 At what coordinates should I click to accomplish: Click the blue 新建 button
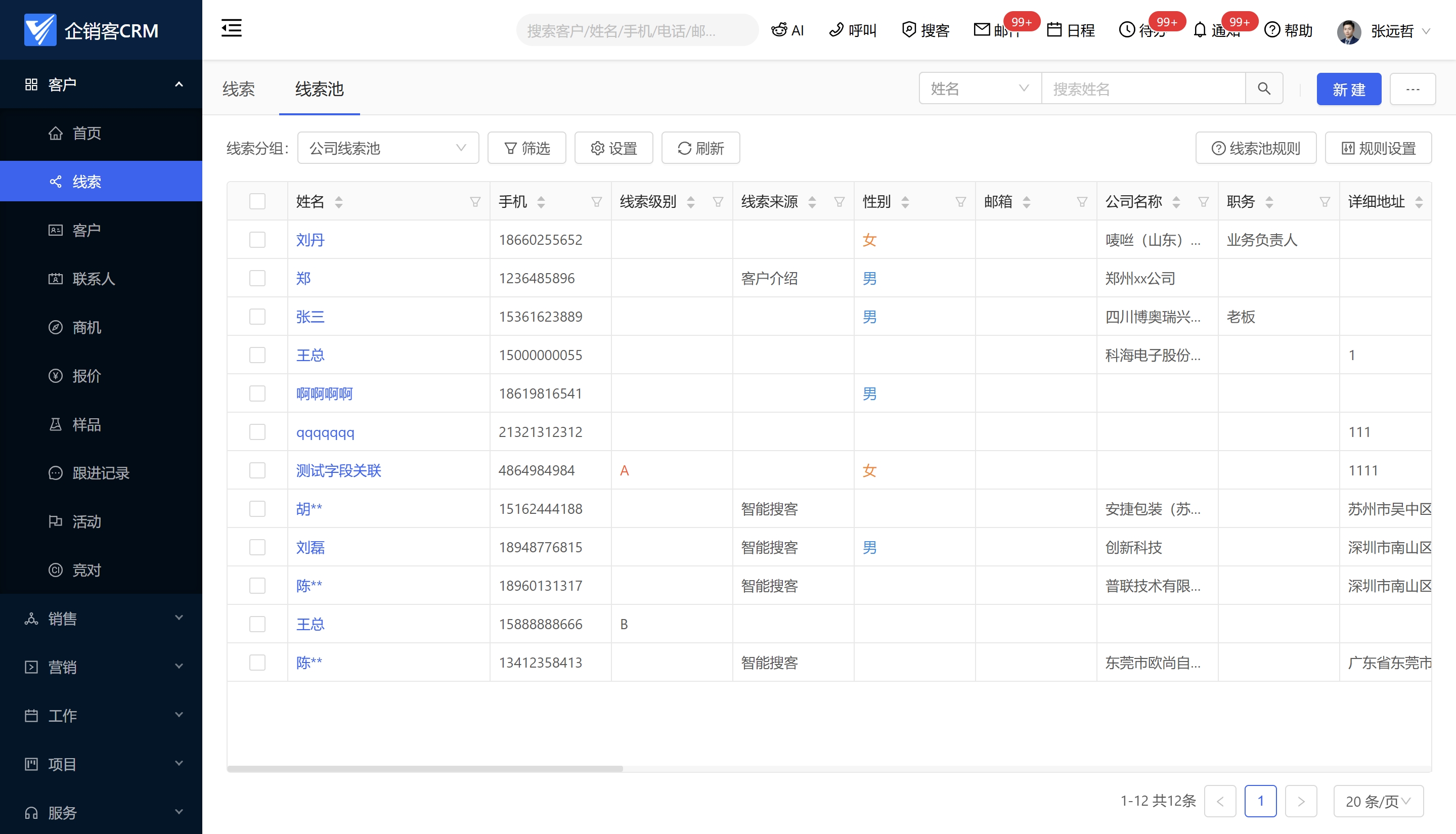[x=1348, y=90]
